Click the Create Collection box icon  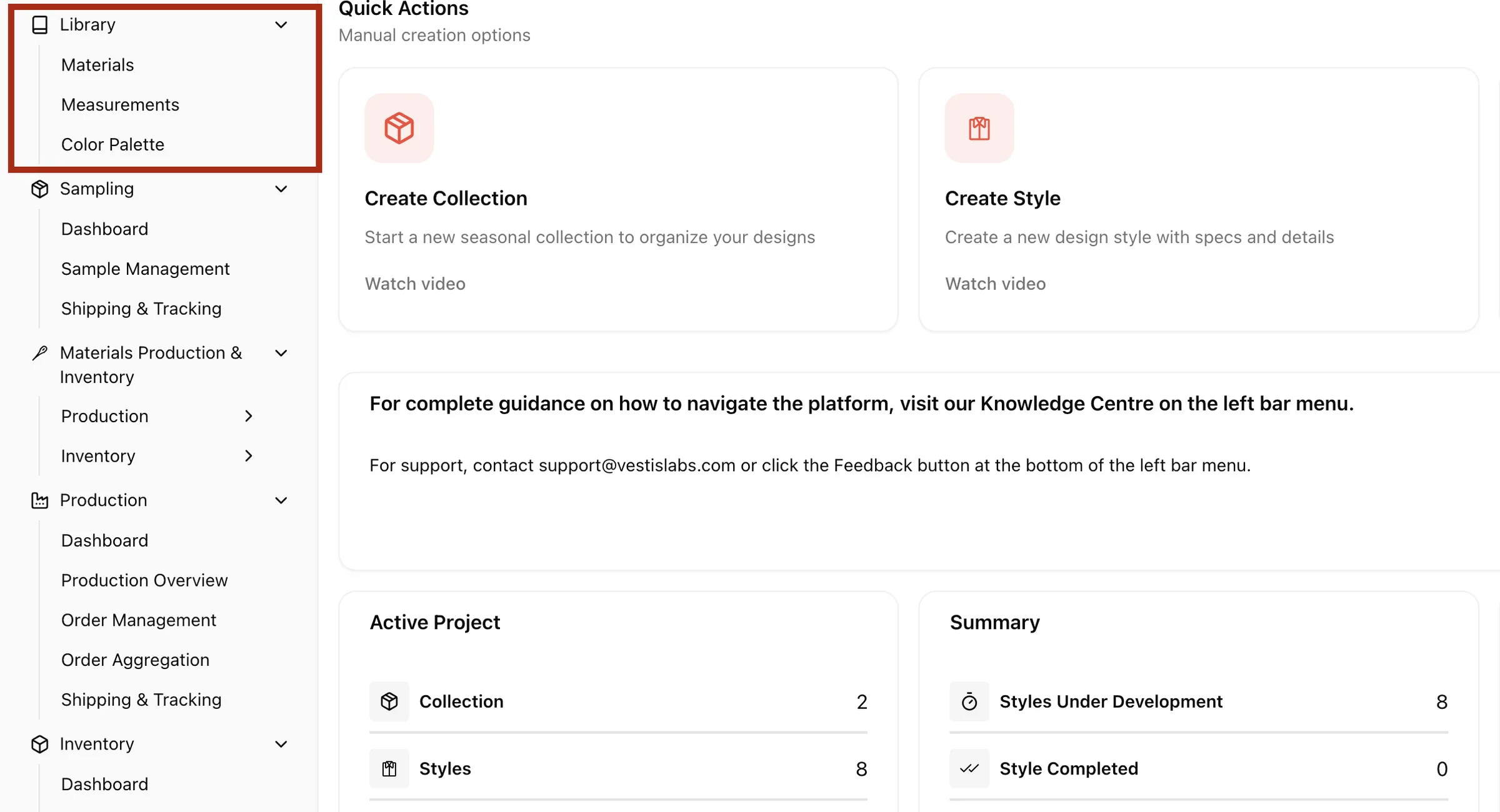point(399,128)
